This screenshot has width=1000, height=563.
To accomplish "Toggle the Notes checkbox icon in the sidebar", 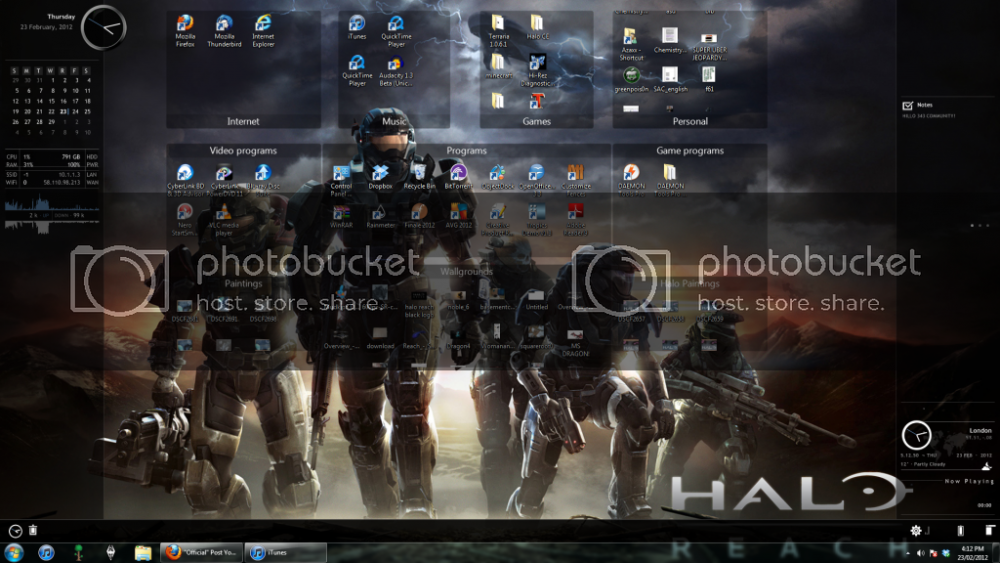I will click(908, 105).
